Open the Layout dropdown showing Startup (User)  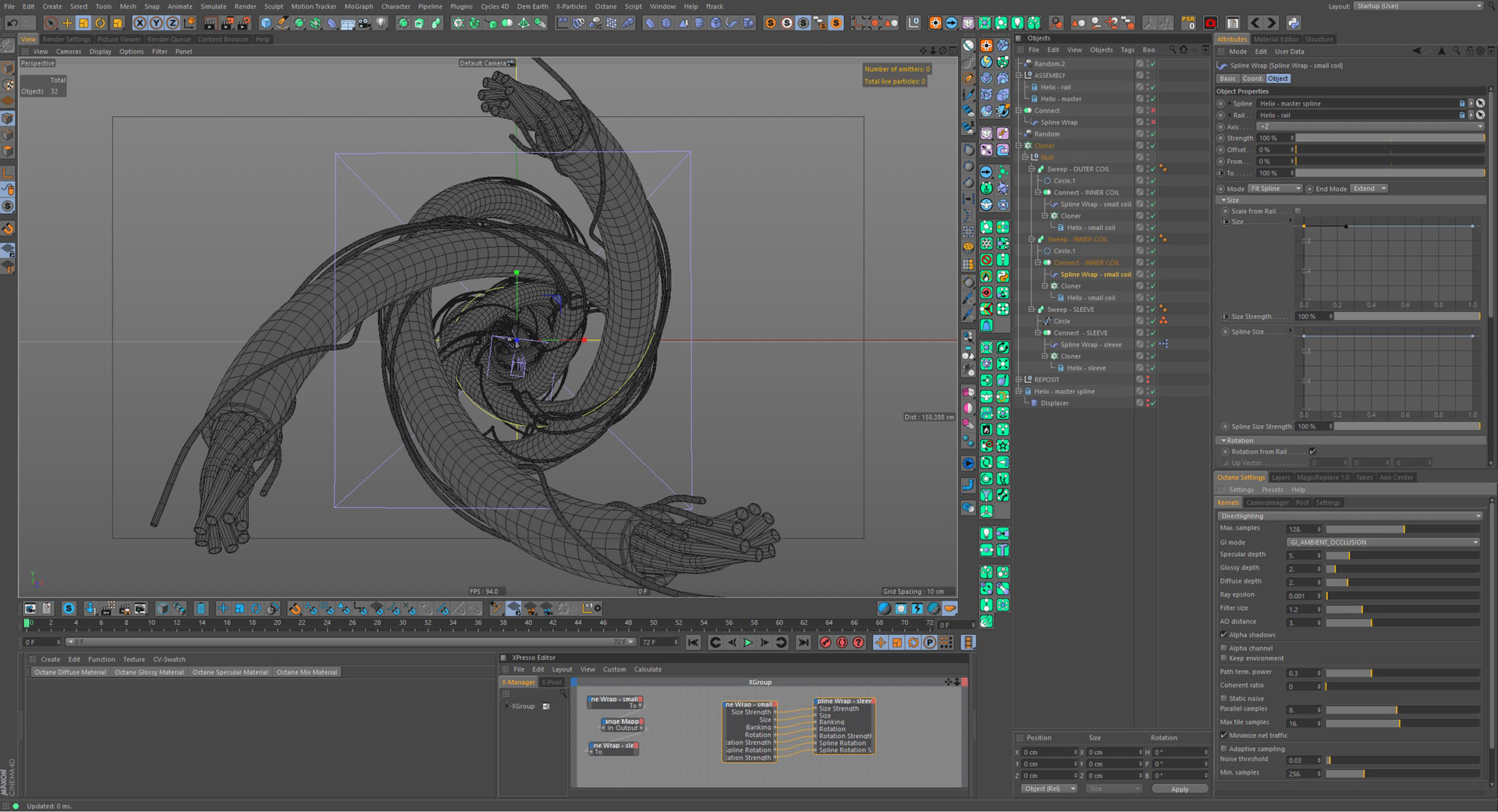(x=1417, y=6)
